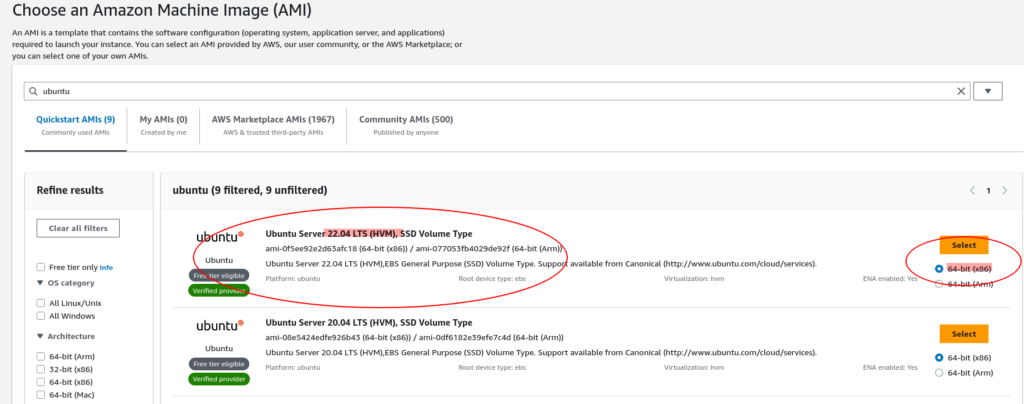Click Refine results heading

70,191
